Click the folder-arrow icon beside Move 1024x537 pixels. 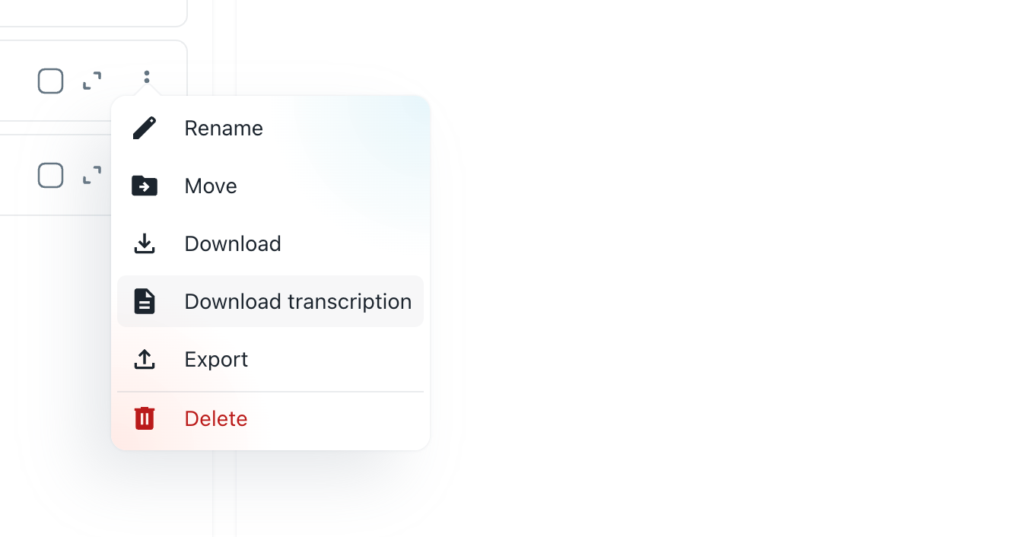[145, 186]
